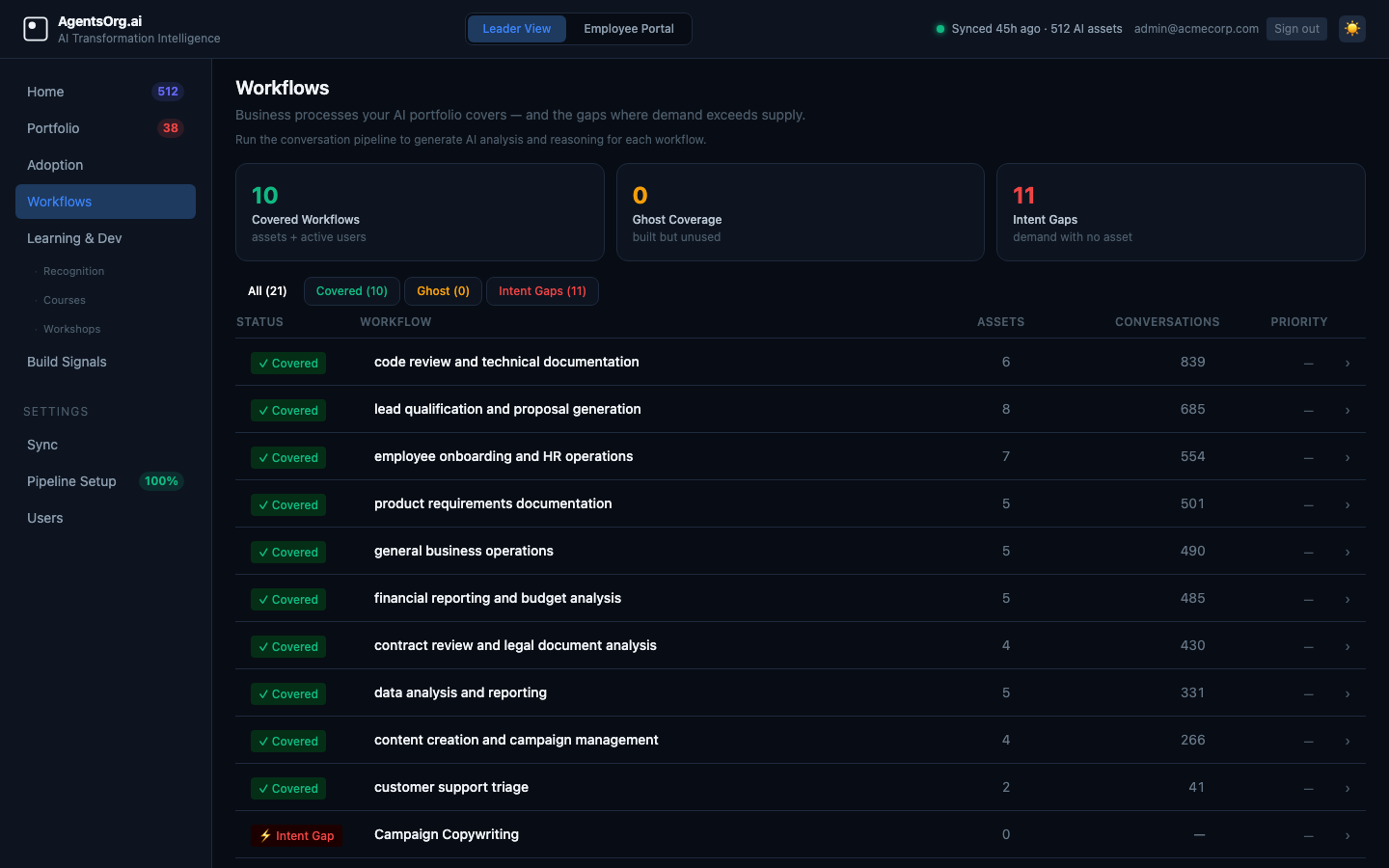Expand the data analysis and reporting chevron
The width and height of the screenshot is (1389, 868).
click(1347, 693)
